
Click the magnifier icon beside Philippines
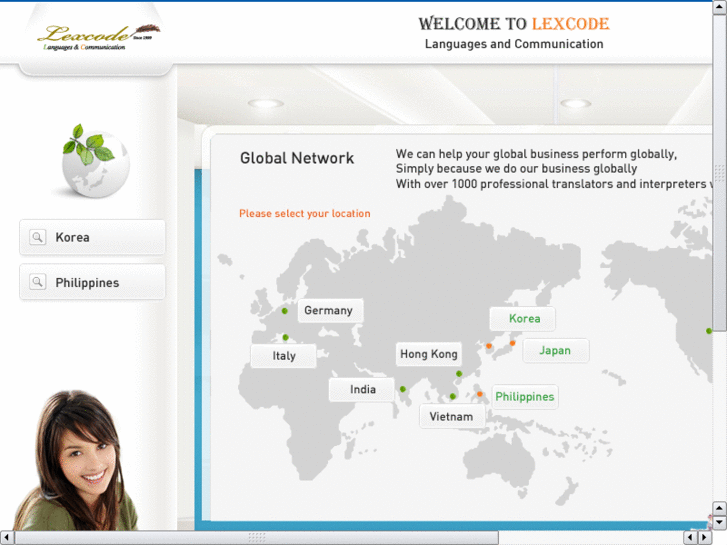tap(38, 282)
